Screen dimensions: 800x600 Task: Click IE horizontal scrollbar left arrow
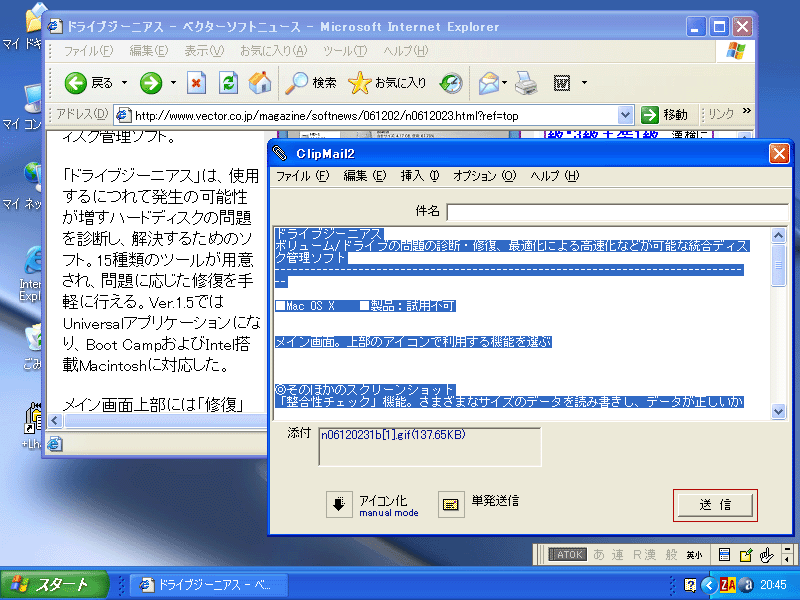tap(55, 421)
